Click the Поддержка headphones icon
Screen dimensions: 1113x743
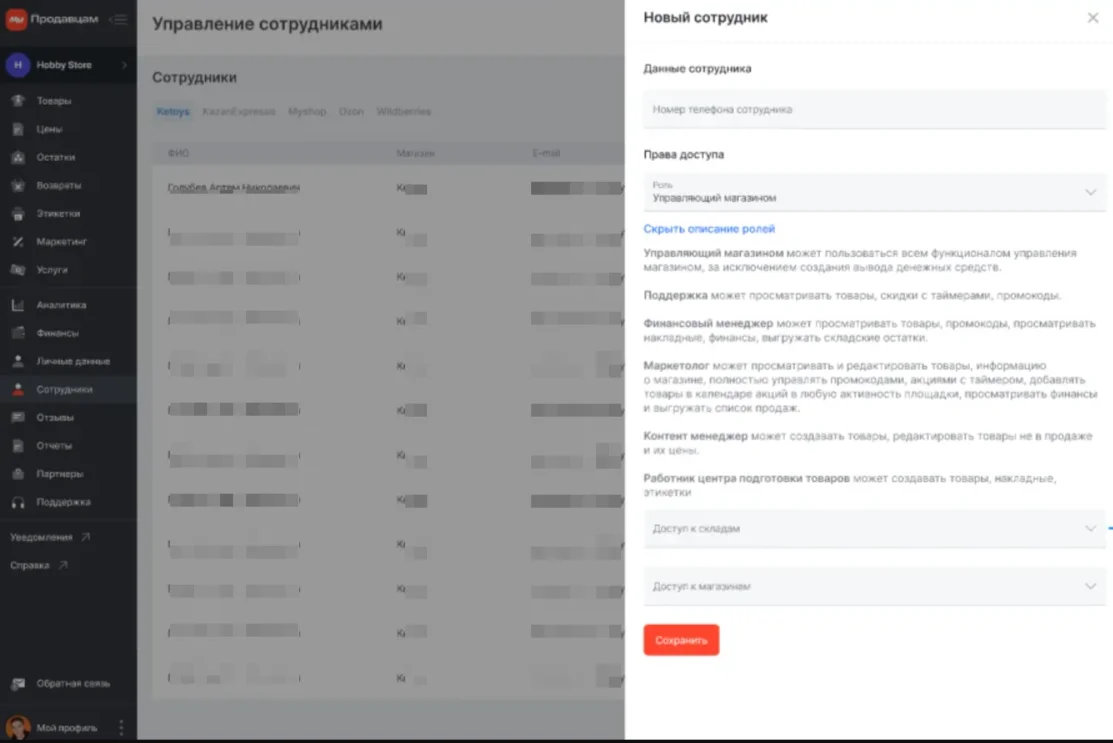pyautogui.click(x=18, y=502)
